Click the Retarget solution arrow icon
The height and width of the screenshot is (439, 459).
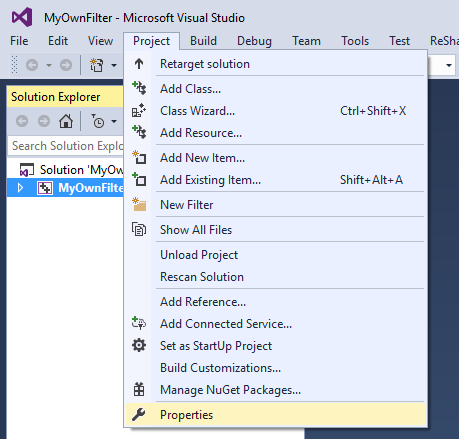(x=139, y=64)
